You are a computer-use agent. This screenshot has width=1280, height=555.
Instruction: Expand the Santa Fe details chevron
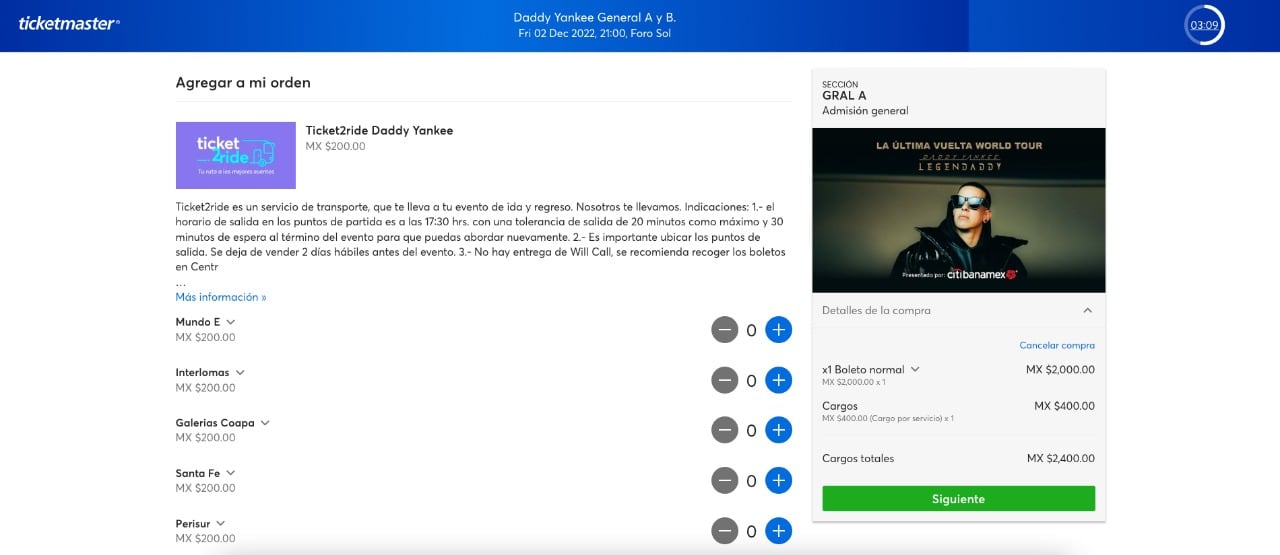(x=230, y=473)
